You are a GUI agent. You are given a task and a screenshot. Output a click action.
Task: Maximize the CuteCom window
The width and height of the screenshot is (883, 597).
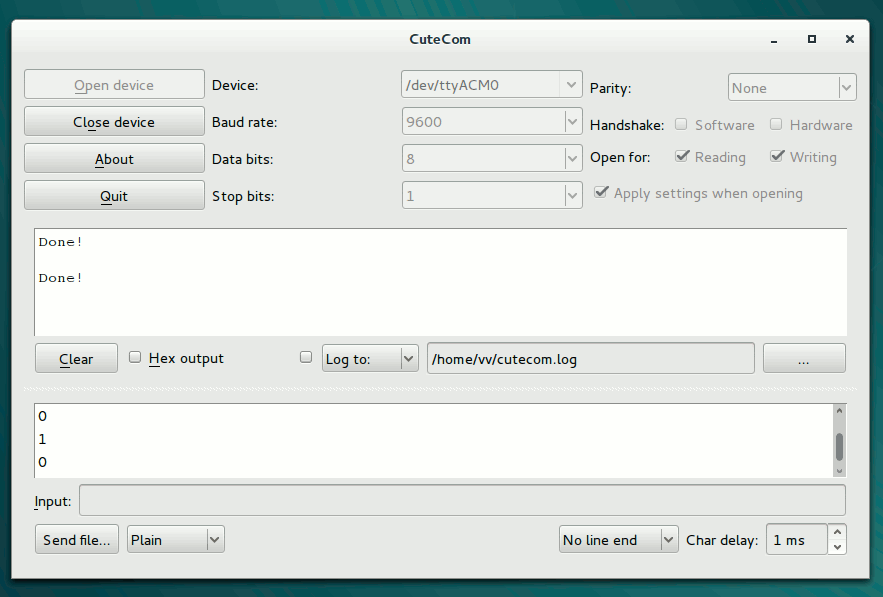pos(812,40)
